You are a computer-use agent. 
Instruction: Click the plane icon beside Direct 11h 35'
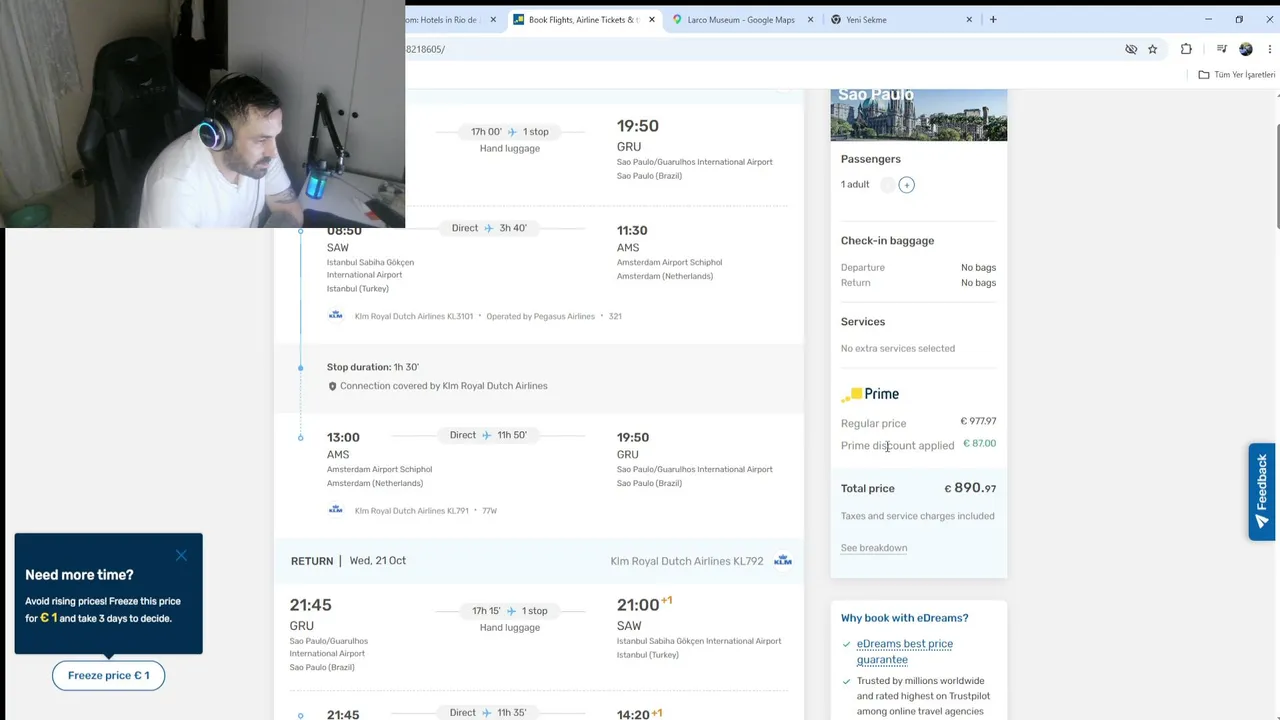487,713
